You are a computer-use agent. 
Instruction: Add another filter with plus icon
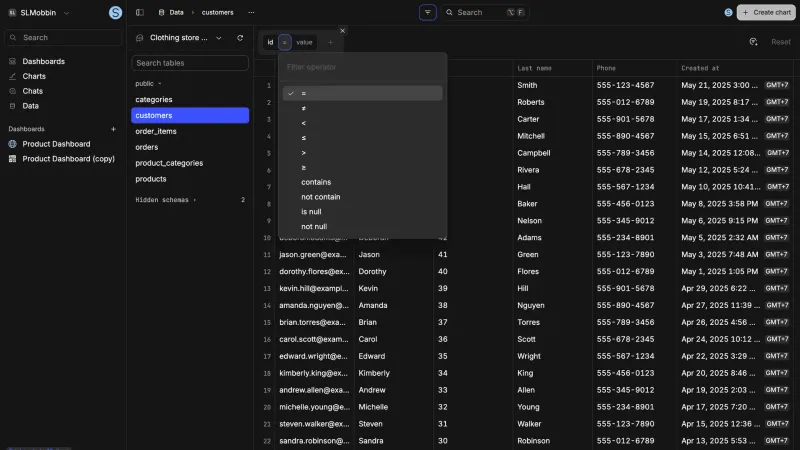click(x=330, y=42)
